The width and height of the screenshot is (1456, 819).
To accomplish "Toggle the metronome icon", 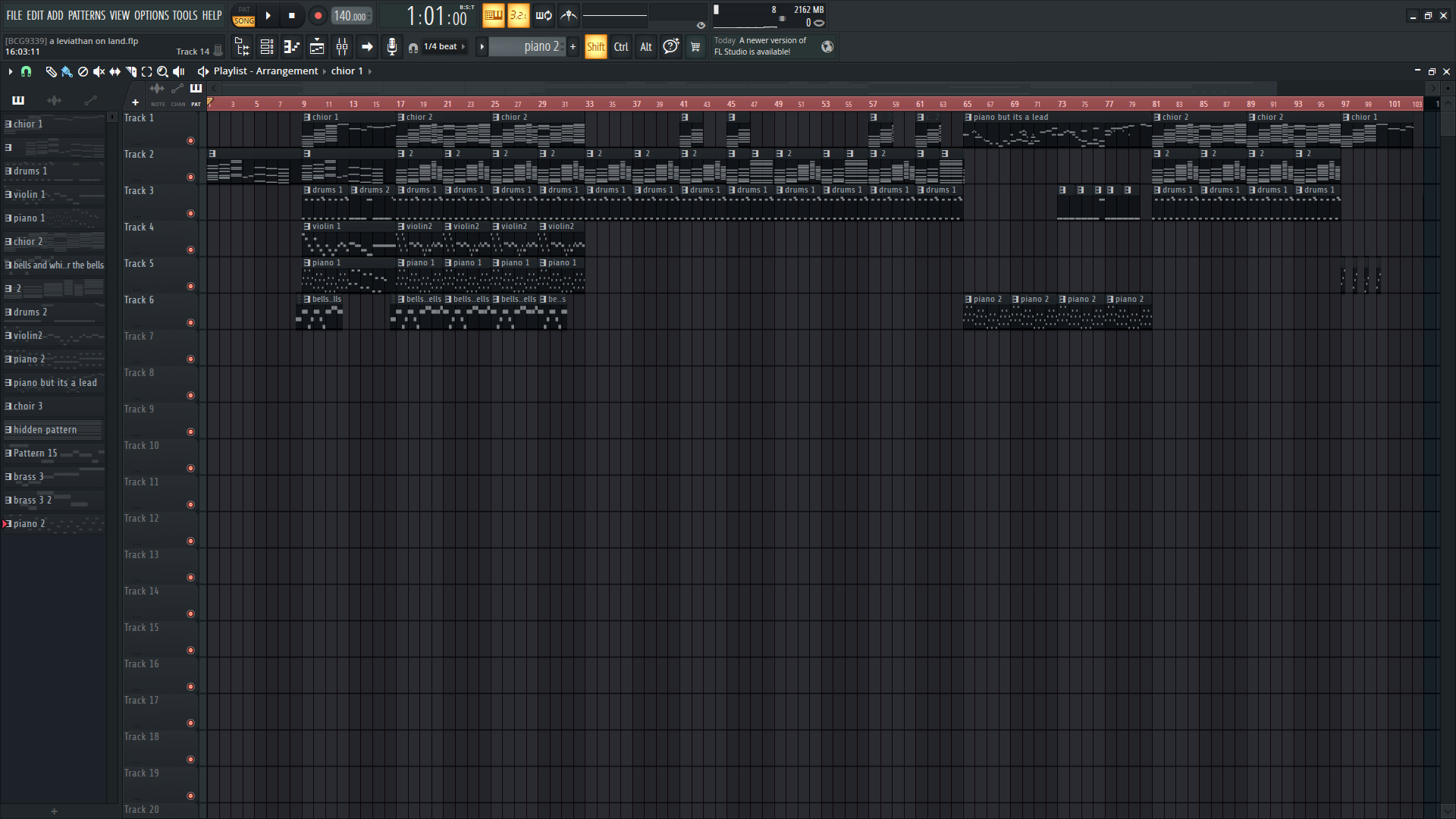I will (569, 15).
